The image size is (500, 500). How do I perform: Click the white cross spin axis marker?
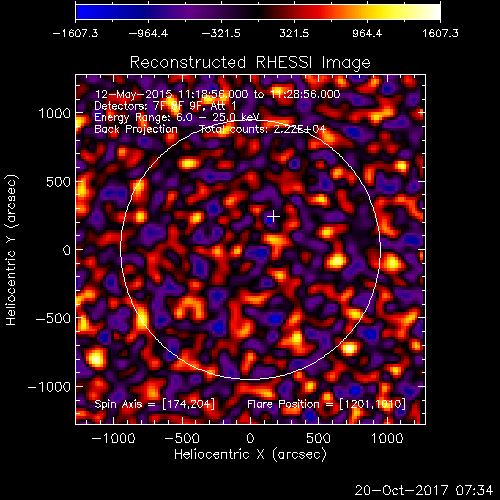pos(274,217)
